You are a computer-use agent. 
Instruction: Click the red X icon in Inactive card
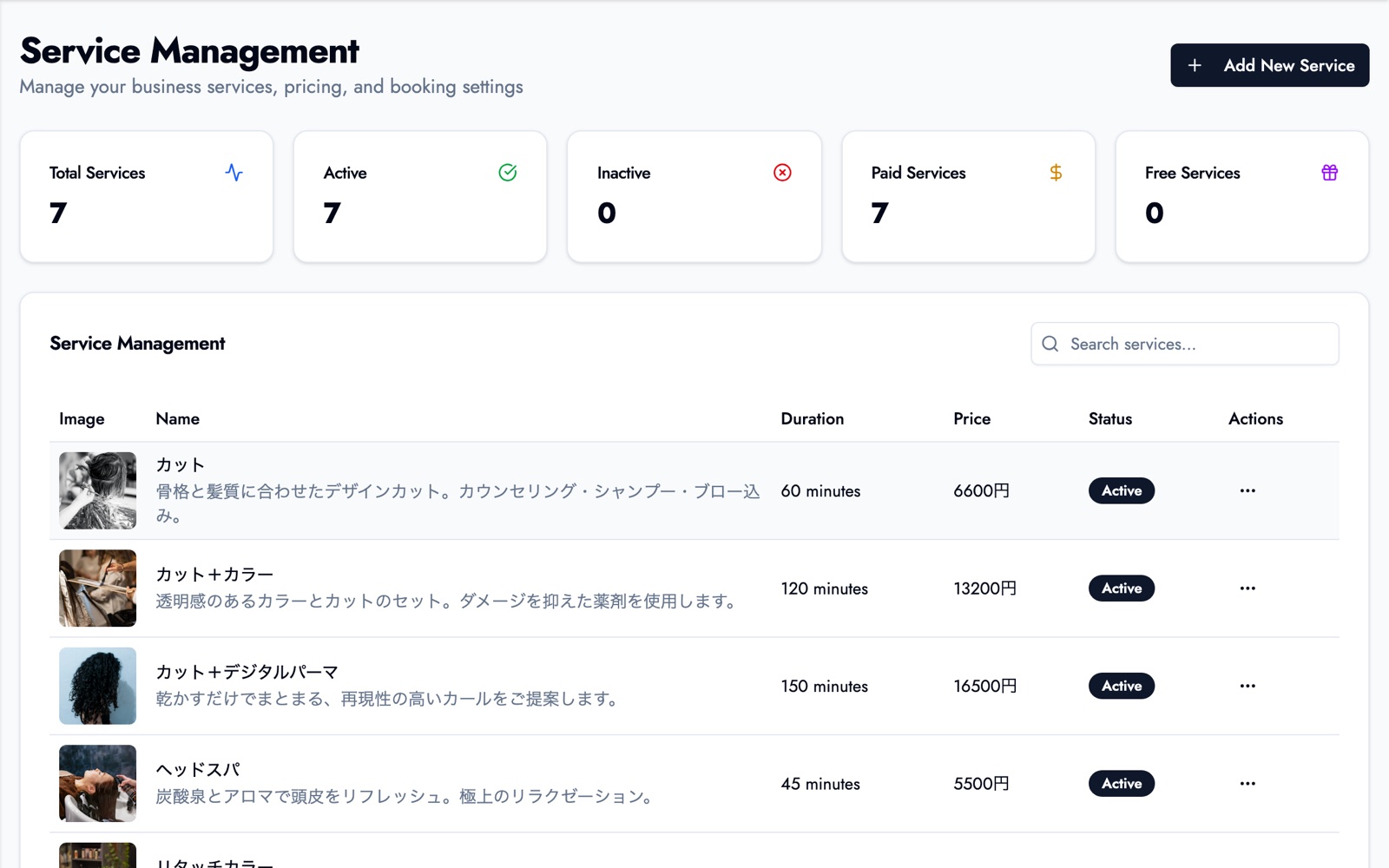pyautogui.click(x=782, y=172)
